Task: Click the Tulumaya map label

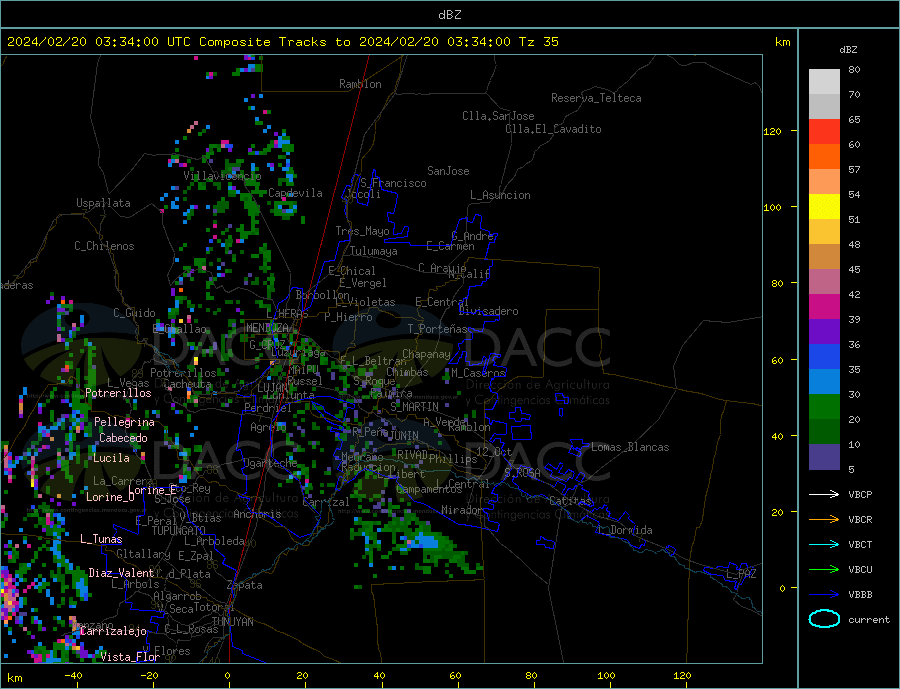Action: pyautogui.click(x=374, y=251)
